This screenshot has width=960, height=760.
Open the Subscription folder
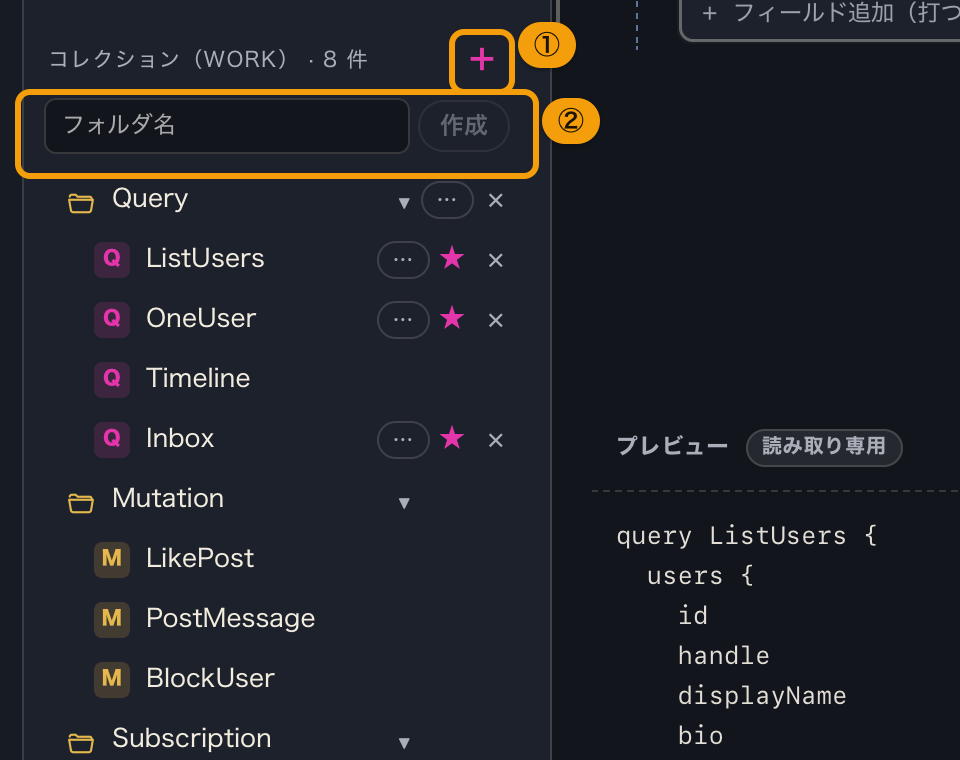click(x=192, y=739)
